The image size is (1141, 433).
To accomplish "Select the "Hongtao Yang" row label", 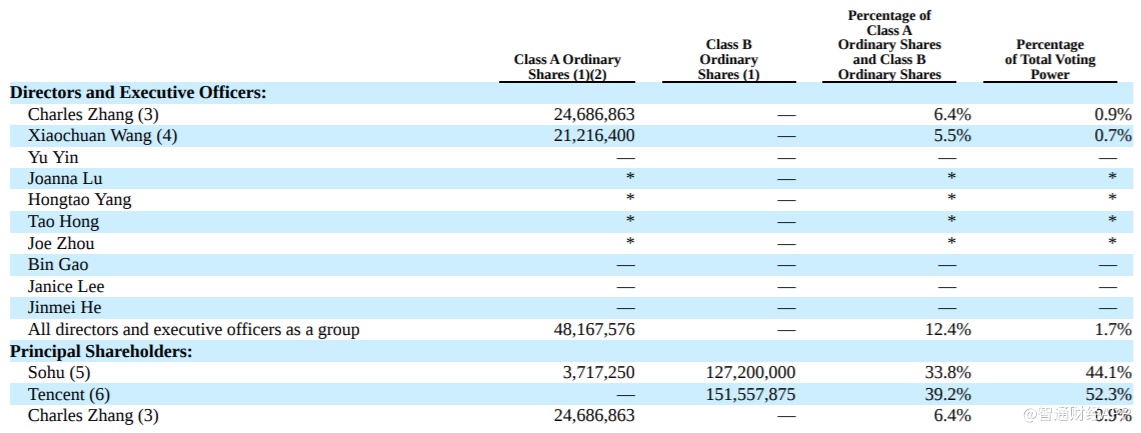I will pyautogui.click(x=80, y=200).
